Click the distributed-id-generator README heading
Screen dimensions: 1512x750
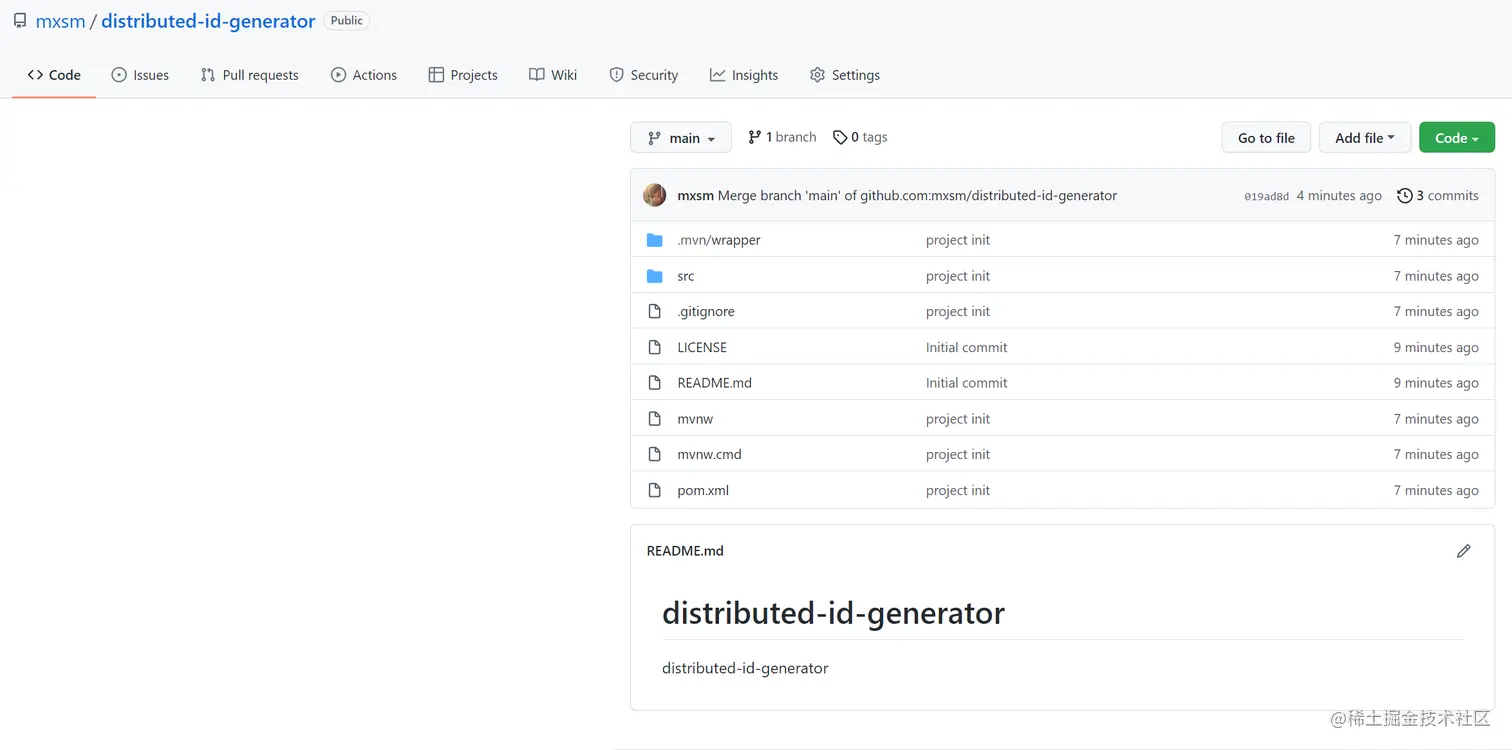(x=833, y=613)
